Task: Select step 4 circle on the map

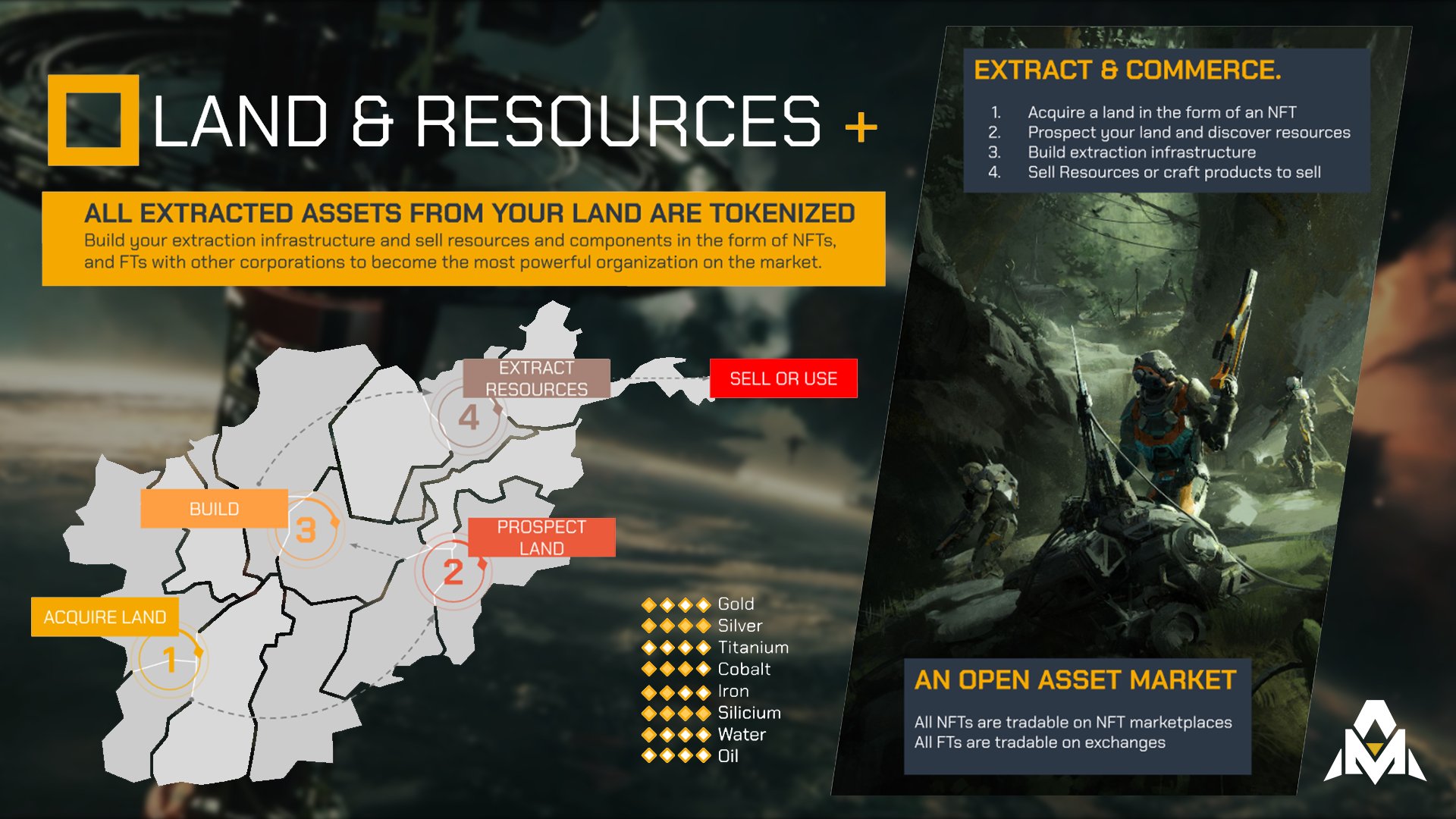Action: pyautogui.click(x=469, y=417)
